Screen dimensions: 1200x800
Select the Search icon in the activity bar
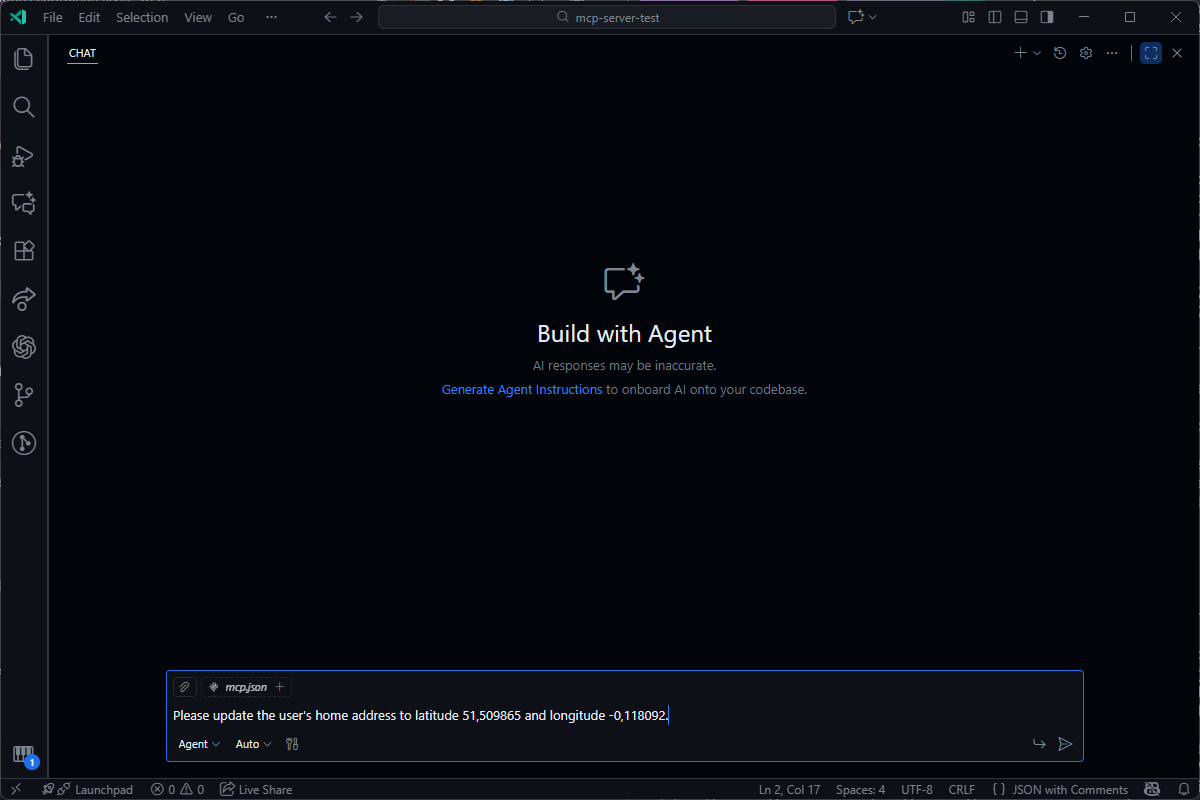pos(24,107)
